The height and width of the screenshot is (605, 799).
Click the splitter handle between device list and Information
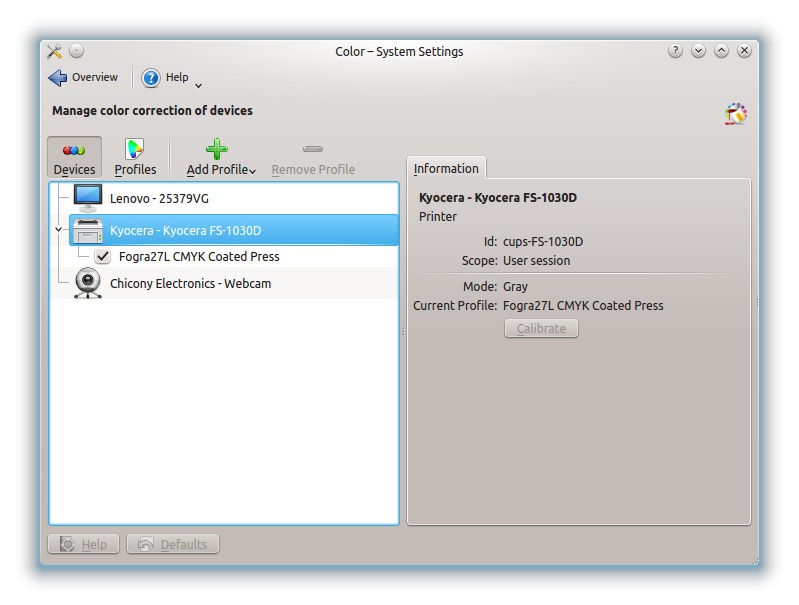pyautogui.click(x=404, y=332)
